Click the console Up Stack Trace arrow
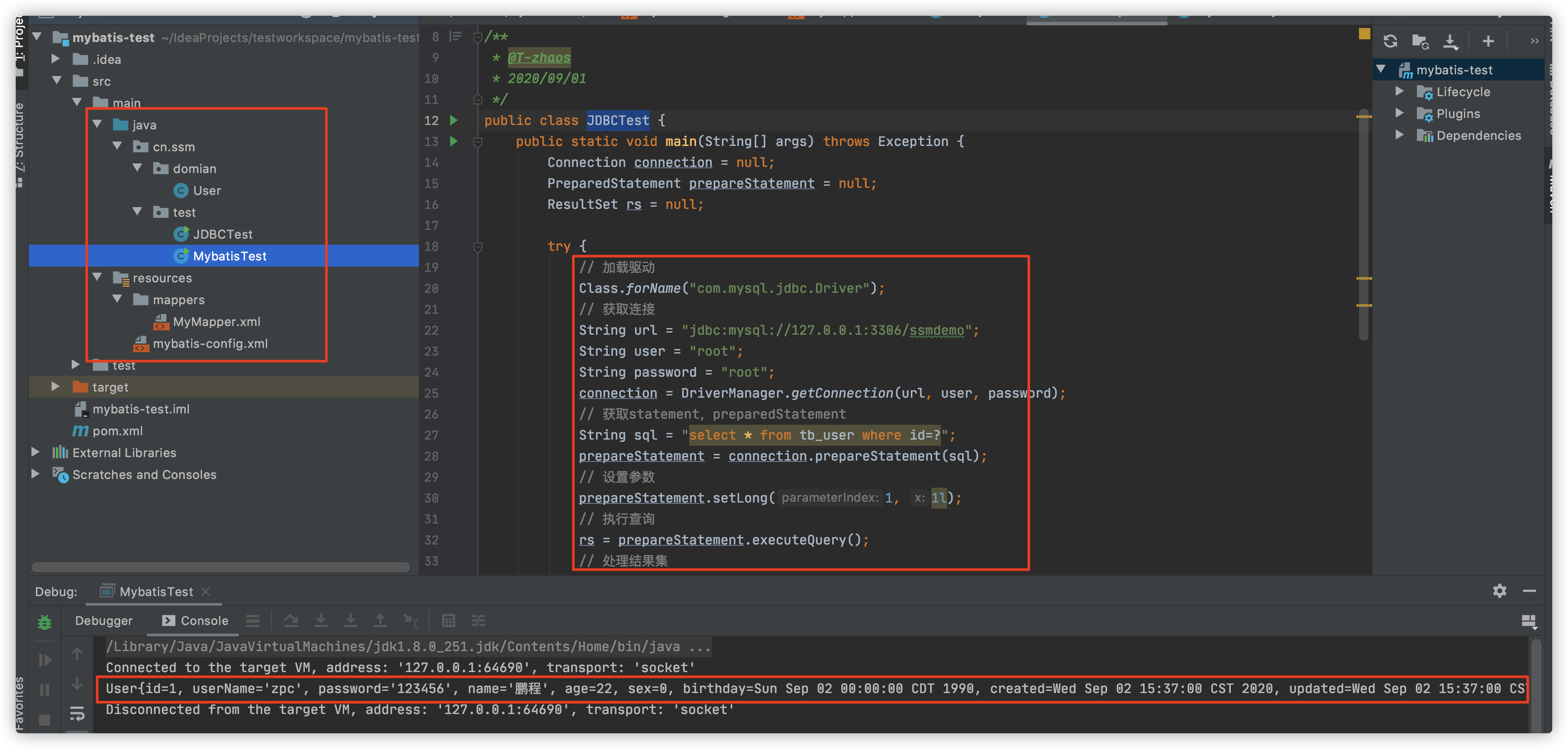Viewport: 1568px width, 749px height. click(77, 654)
